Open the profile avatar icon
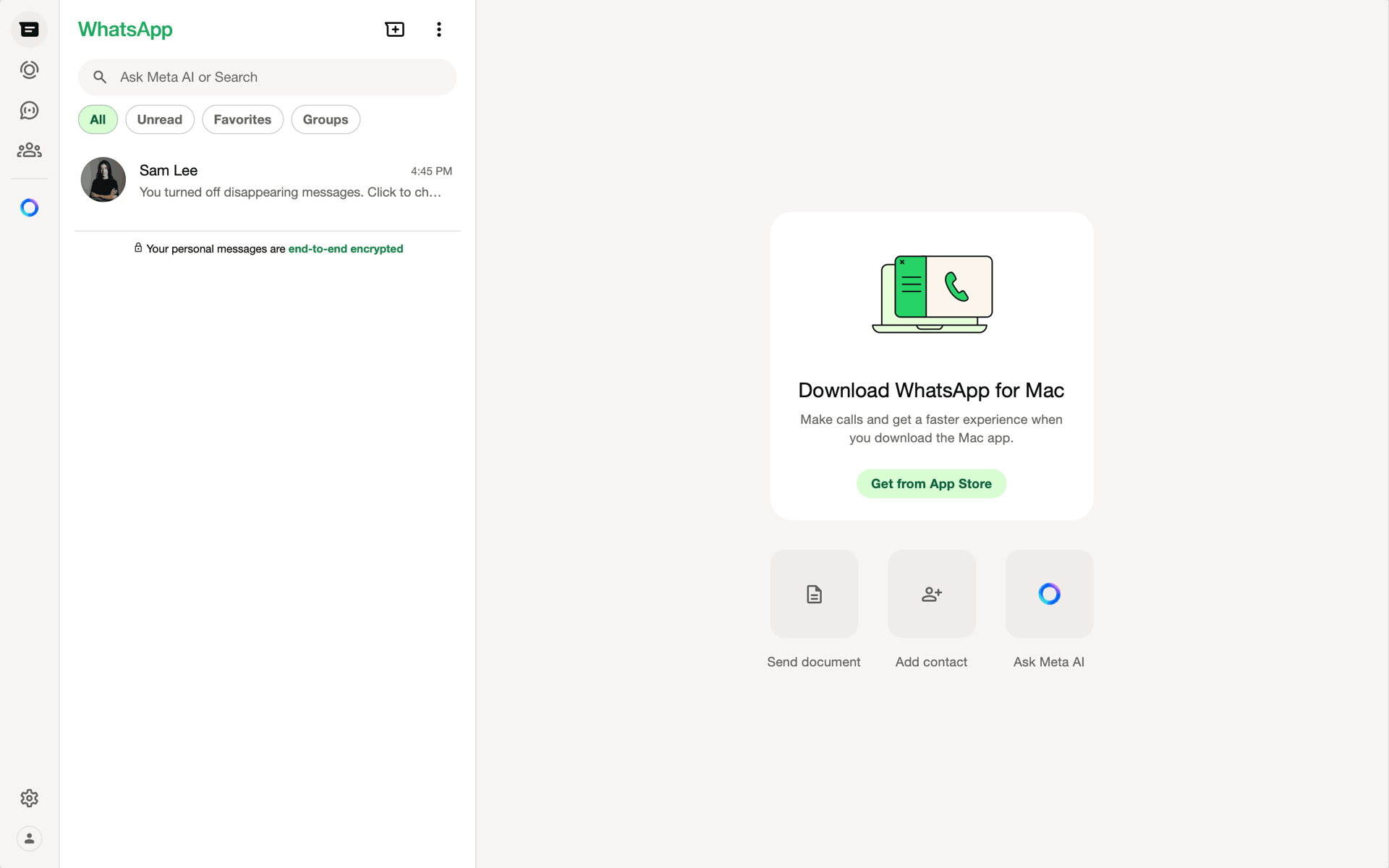The image size is (1389, 868). (x=29, y=838)
